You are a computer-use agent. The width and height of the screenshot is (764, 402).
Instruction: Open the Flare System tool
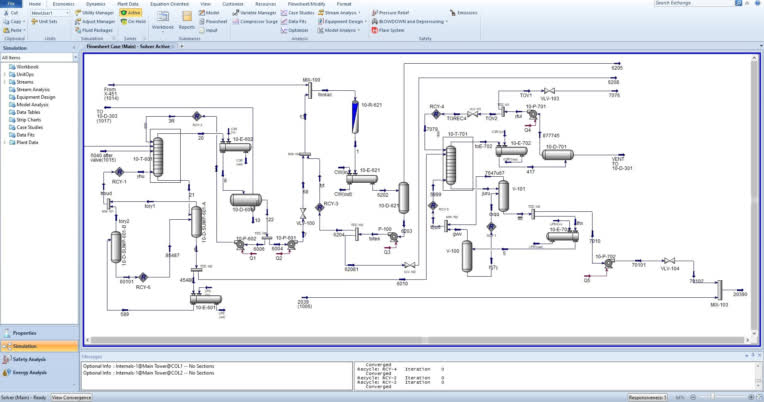click(388, 30)
